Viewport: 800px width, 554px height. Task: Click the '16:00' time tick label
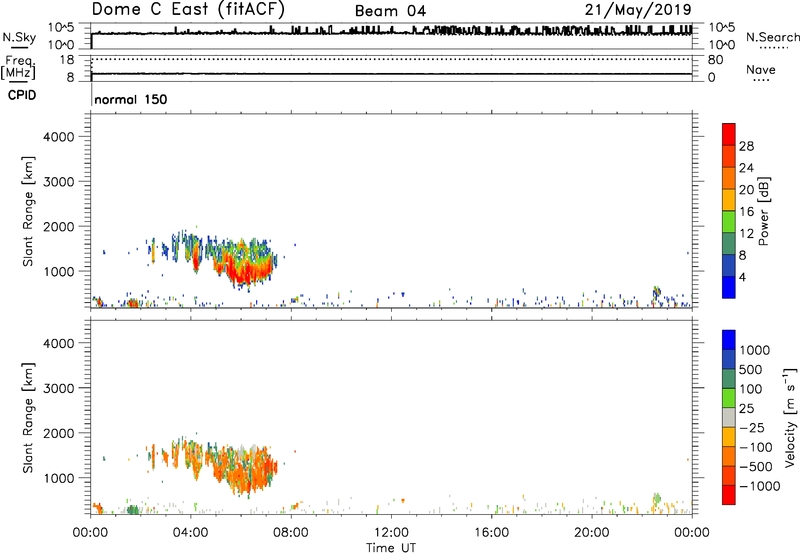coord(491,533)
